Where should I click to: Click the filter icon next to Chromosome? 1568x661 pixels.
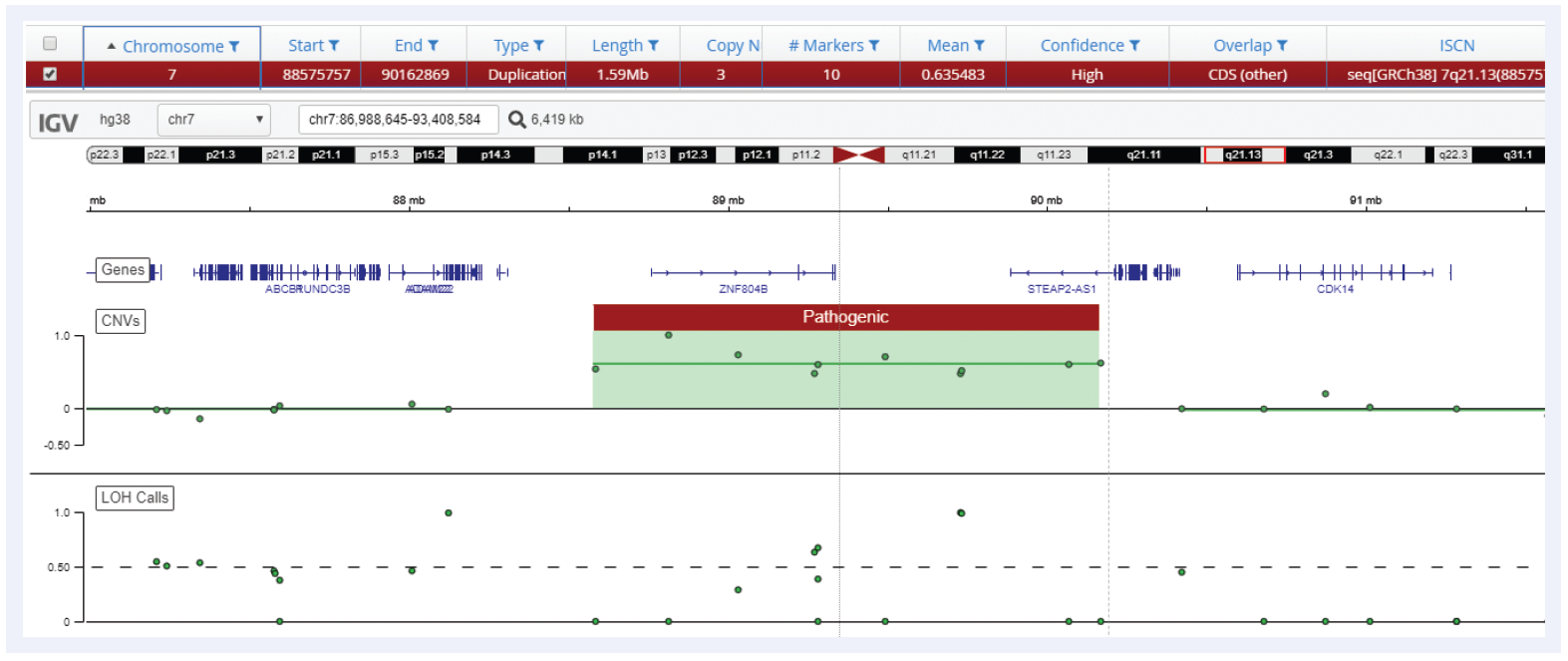click(234, 47)
